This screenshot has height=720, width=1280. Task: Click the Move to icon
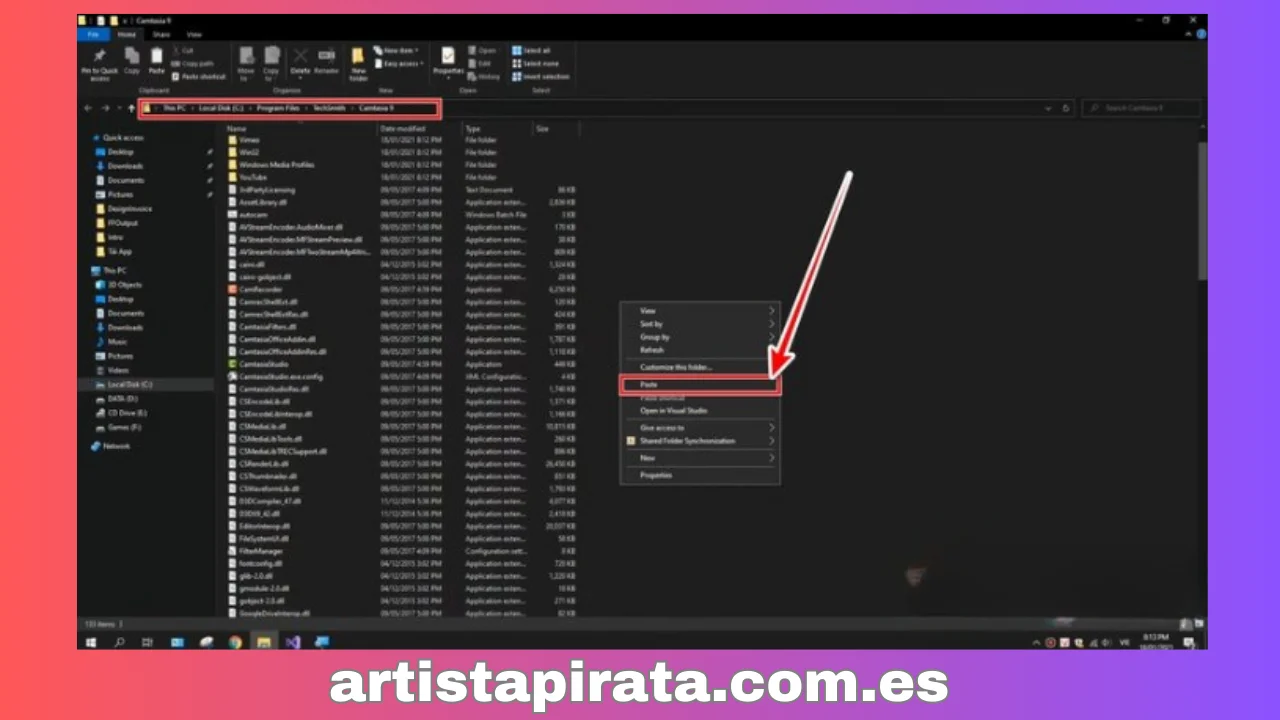click(246, 62)
